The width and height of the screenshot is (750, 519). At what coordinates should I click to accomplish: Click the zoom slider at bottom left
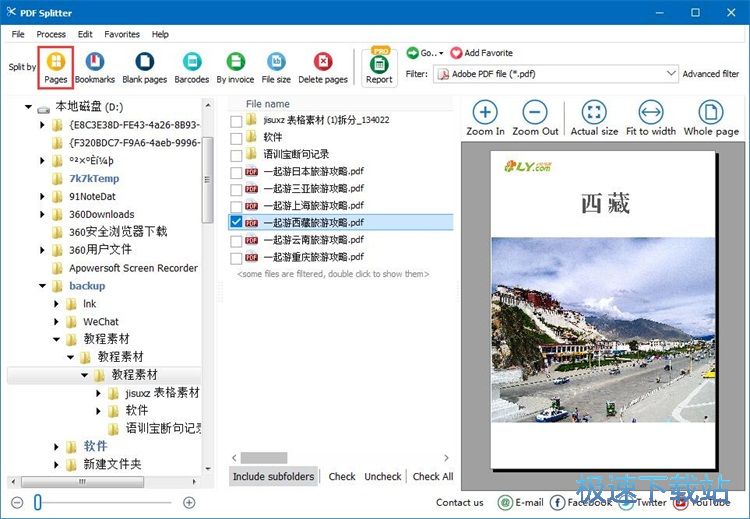click(x=38, y=503)
